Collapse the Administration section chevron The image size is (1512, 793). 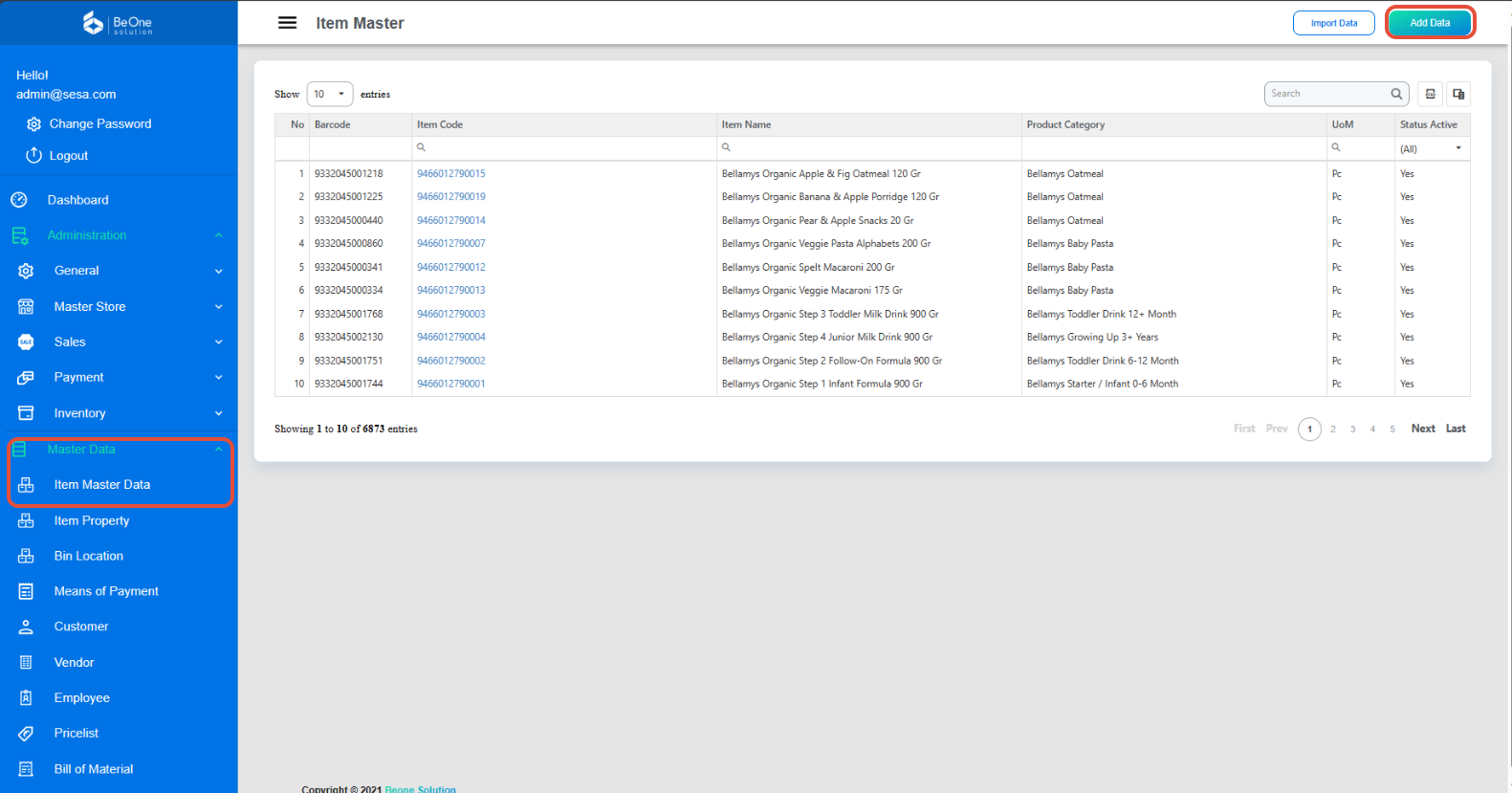coord(219,235)
